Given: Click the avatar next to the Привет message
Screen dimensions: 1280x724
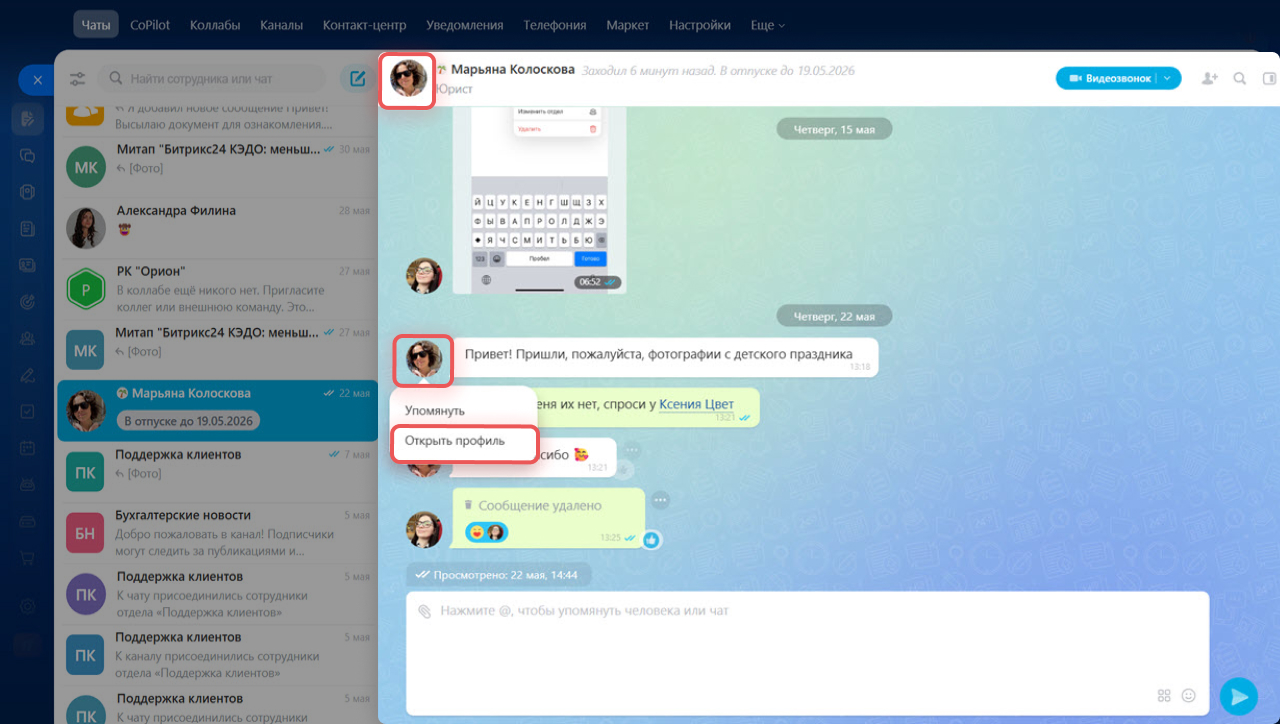Looking at the screenshot, I should pos(423,358).
